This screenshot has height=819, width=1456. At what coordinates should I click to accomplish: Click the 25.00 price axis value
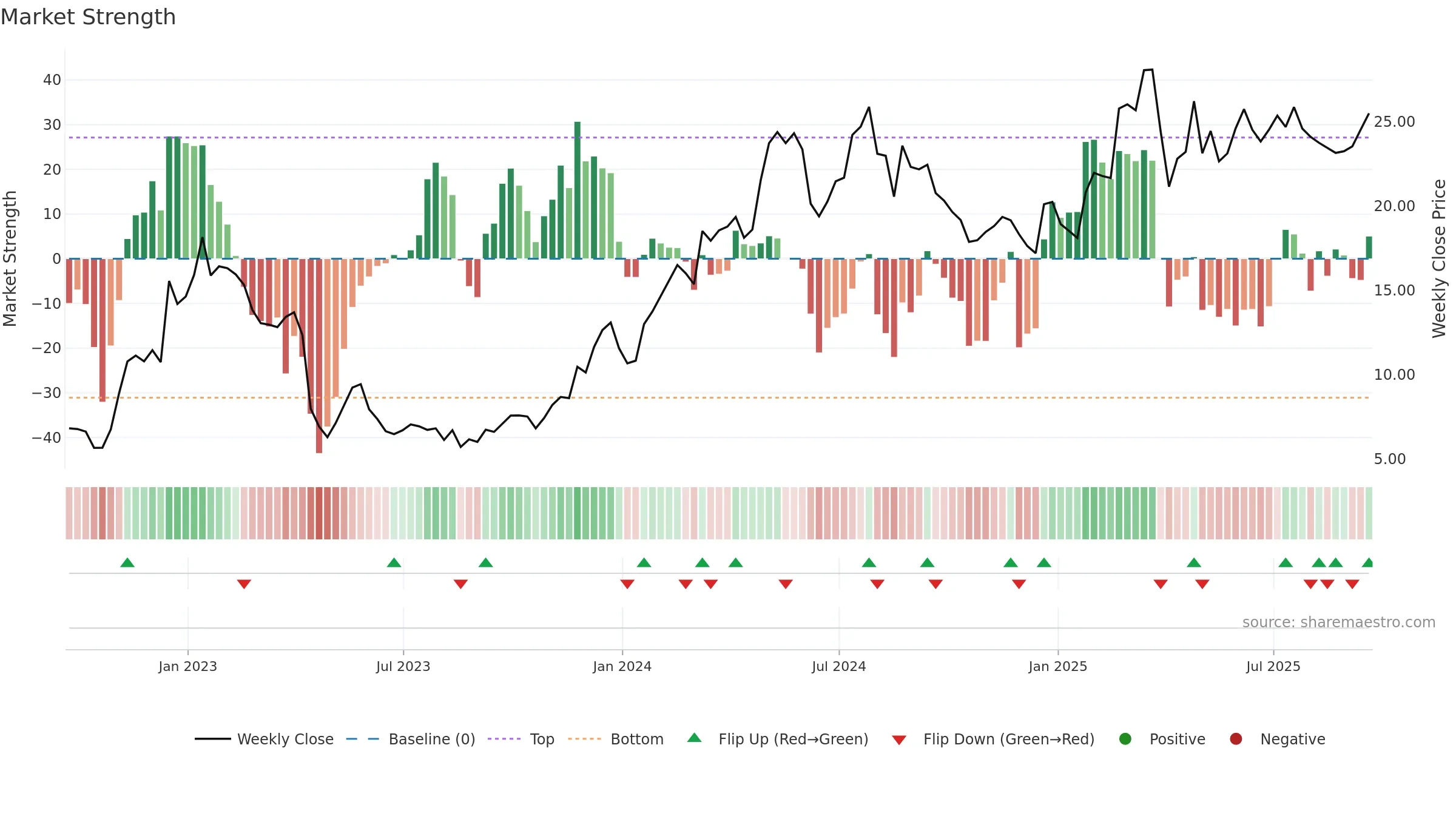coord(1394,122)
